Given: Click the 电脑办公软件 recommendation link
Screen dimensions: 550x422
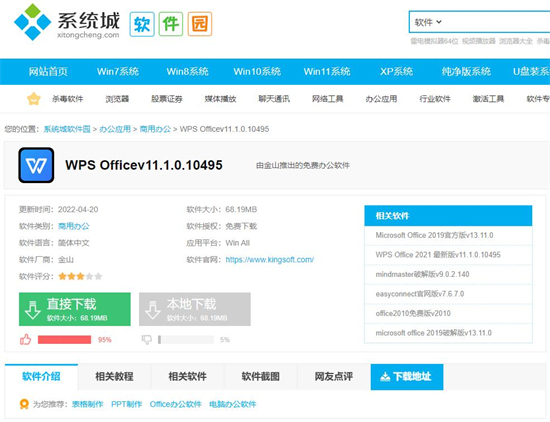Looking at the screenshot, I should pyautogui.click(x=233, y=404).
